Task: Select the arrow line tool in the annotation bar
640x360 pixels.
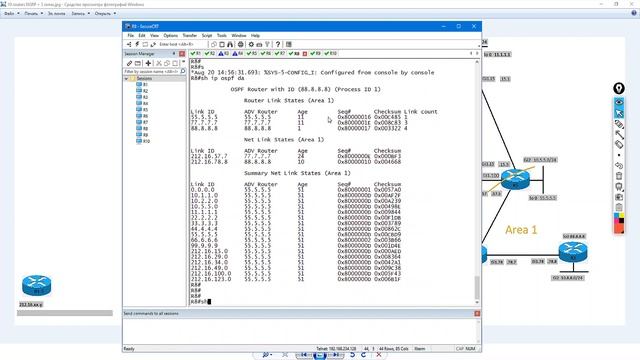Action: (619, 134)
